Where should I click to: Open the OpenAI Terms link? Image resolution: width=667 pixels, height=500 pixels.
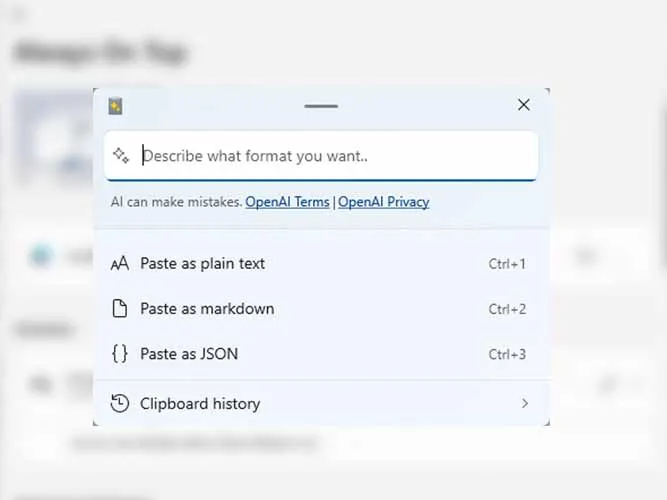click(287, 202)
